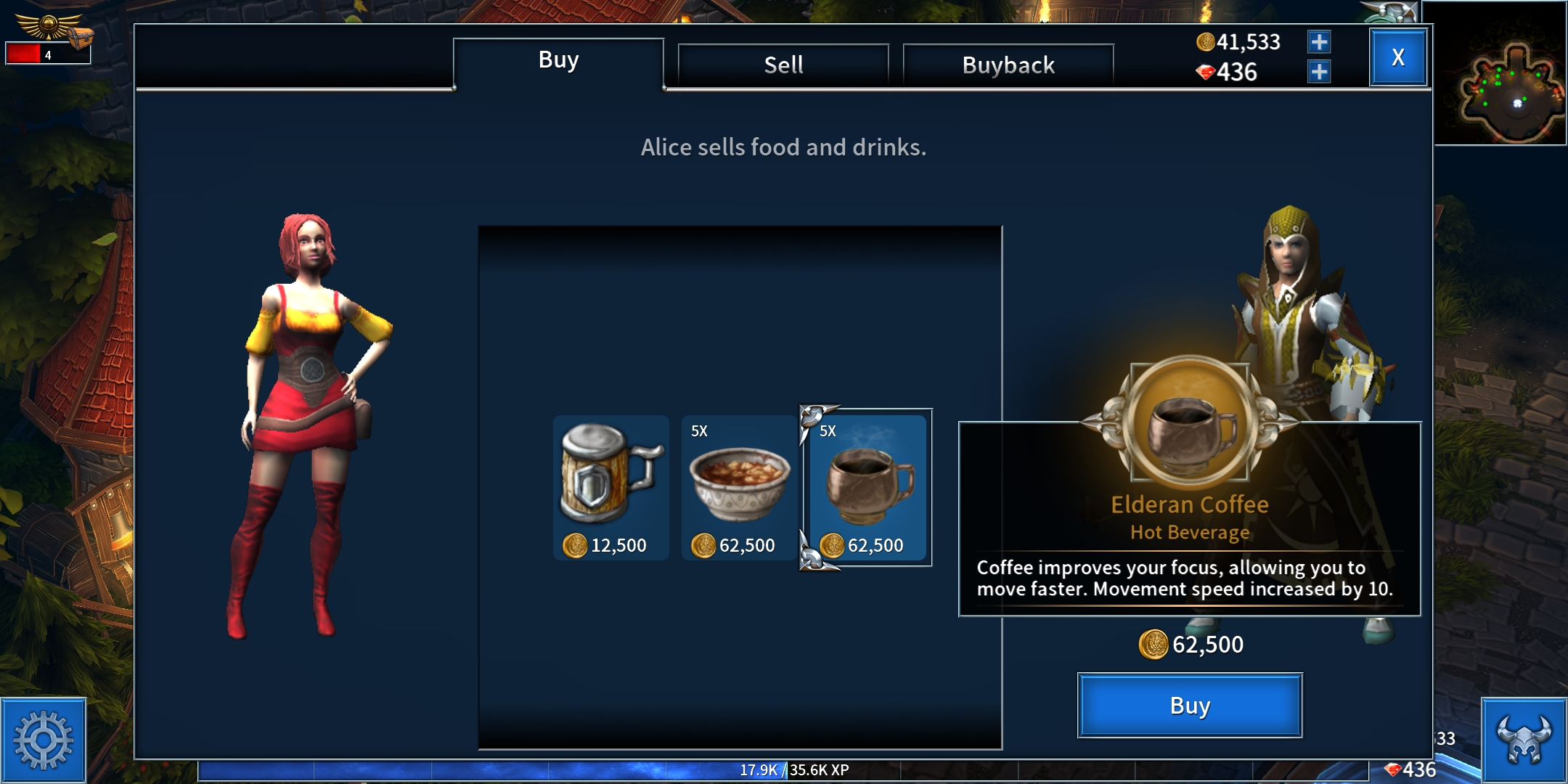Viewport: 1568px width, 784px height.
Task: Open the winged emblem chest icon
Action: [54, 29]
